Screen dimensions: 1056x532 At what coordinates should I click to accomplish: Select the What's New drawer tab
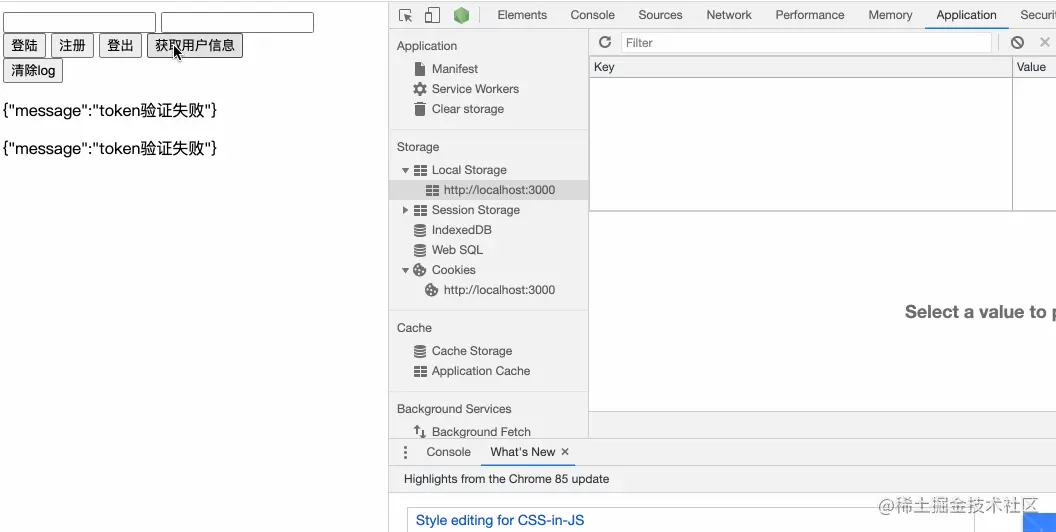coord(523,452)
